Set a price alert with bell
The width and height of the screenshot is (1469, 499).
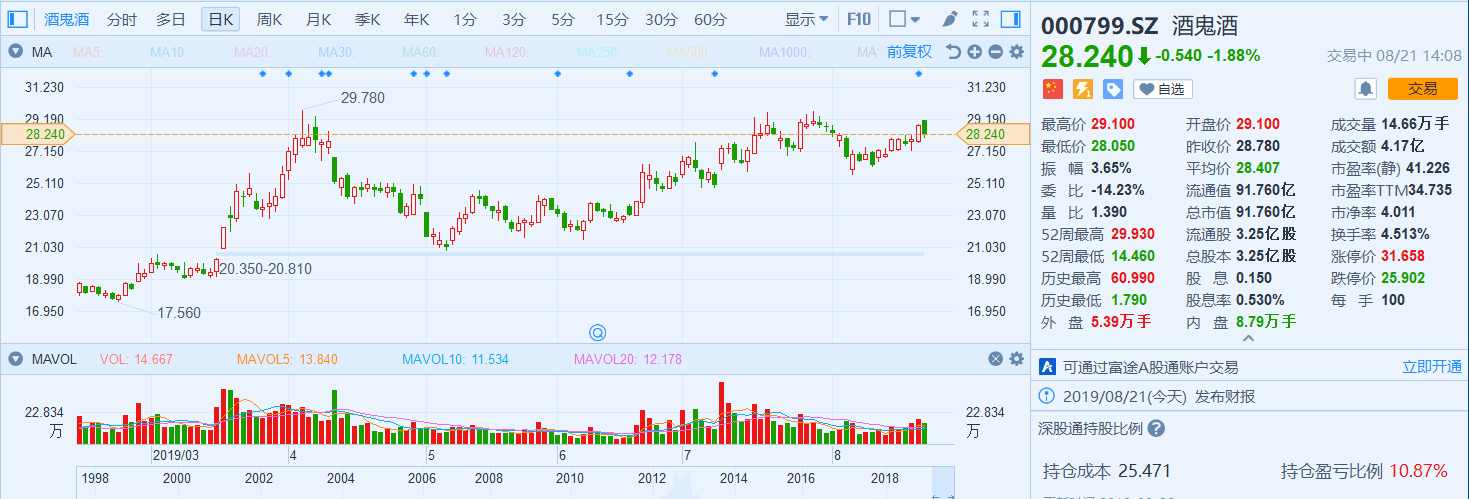(1365, 89)
